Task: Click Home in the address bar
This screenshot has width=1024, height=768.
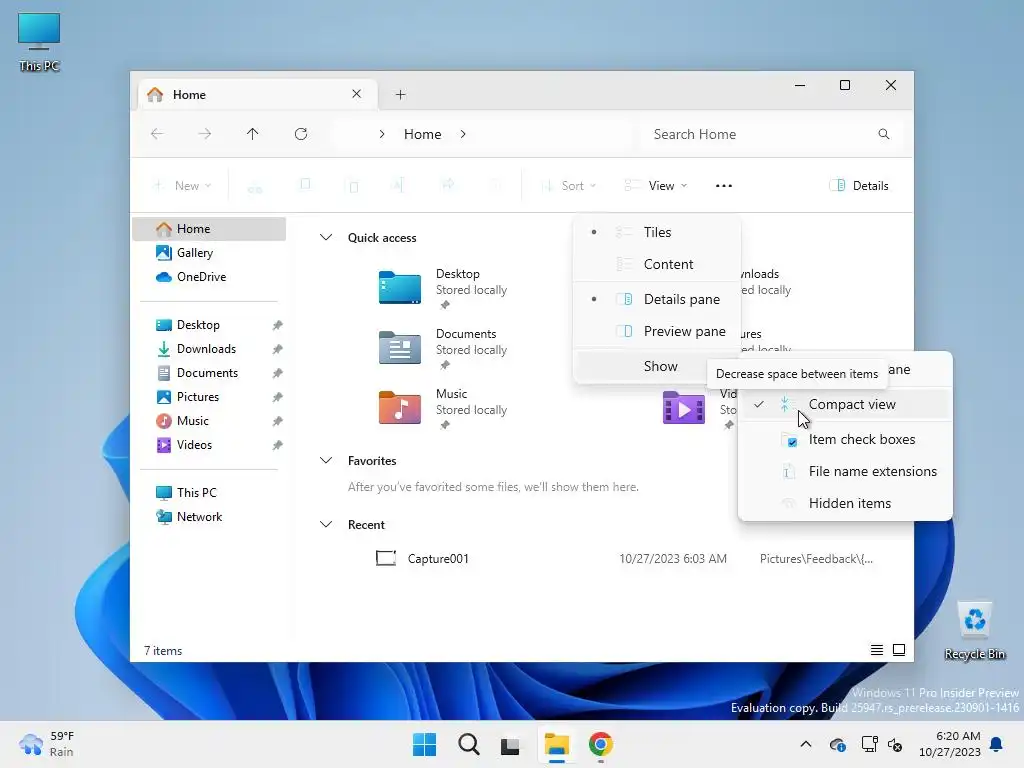Action: tap(423, 134)
